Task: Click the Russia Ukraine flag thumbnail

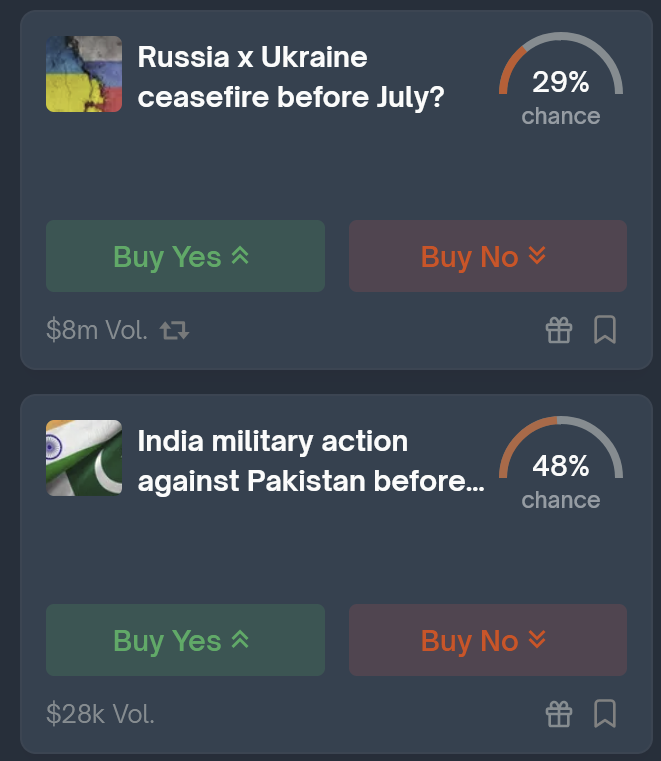Action: pos(84,74)
